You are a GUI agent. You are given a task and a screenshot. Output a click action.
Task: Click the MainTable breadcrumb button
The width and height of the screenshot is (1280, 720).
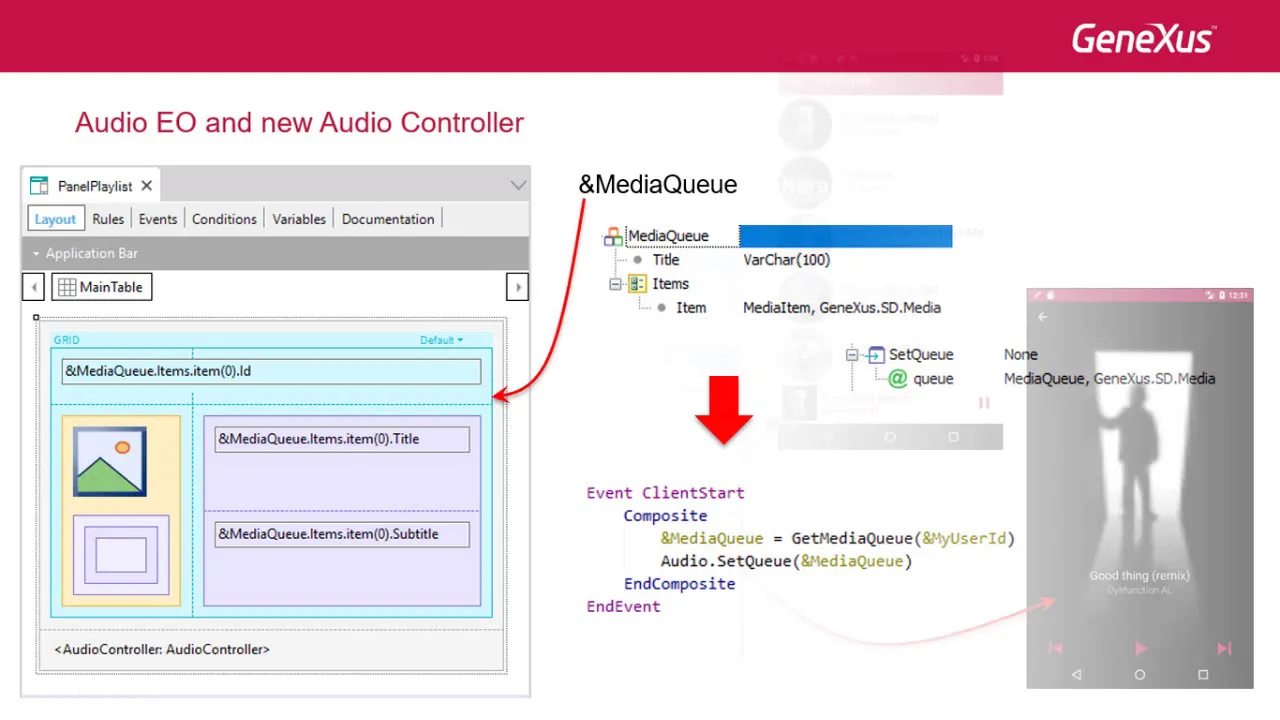tap(102, 287)
